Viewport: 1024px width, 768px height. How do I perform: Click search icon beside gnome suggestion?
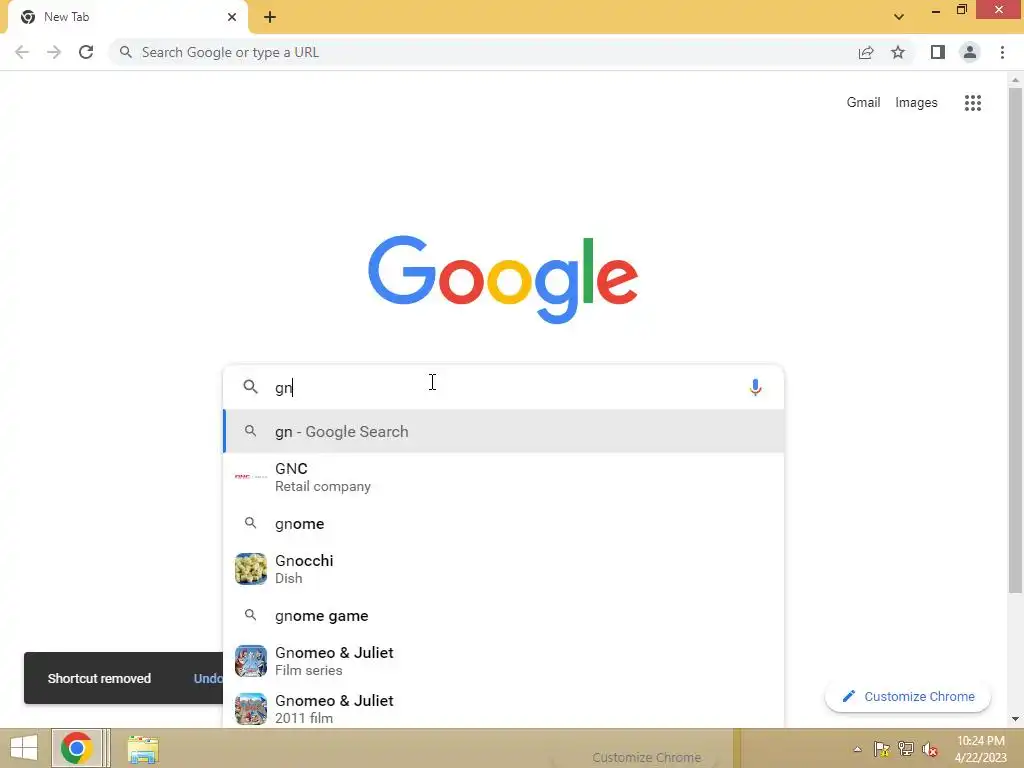point(250,523)
